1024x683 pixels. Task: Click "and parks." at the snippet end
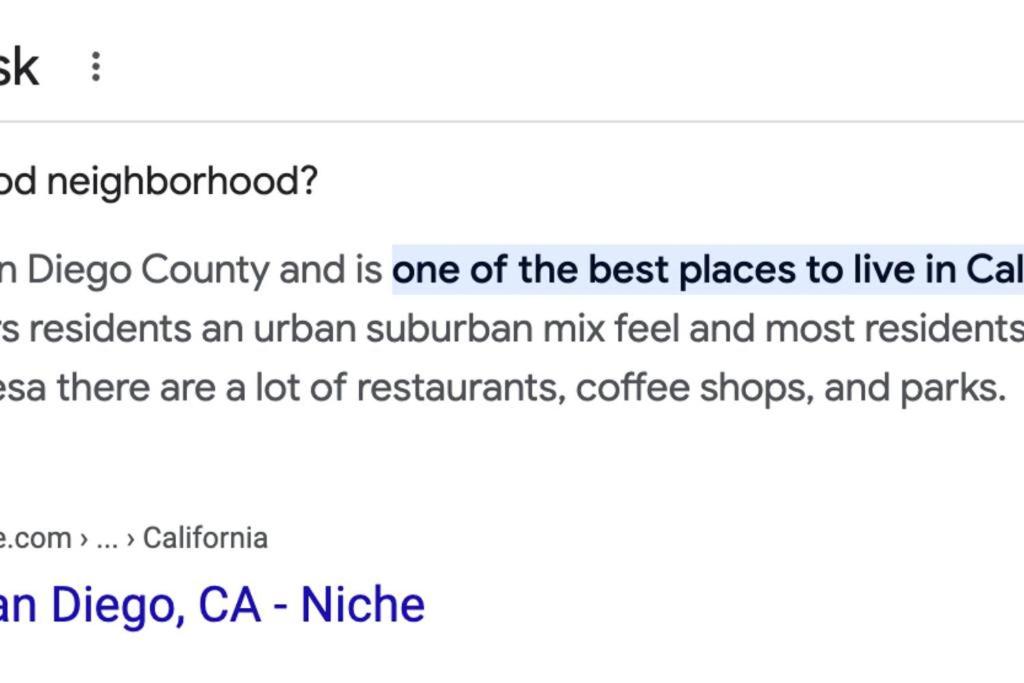pyautogui.click(x=915, y=389)
